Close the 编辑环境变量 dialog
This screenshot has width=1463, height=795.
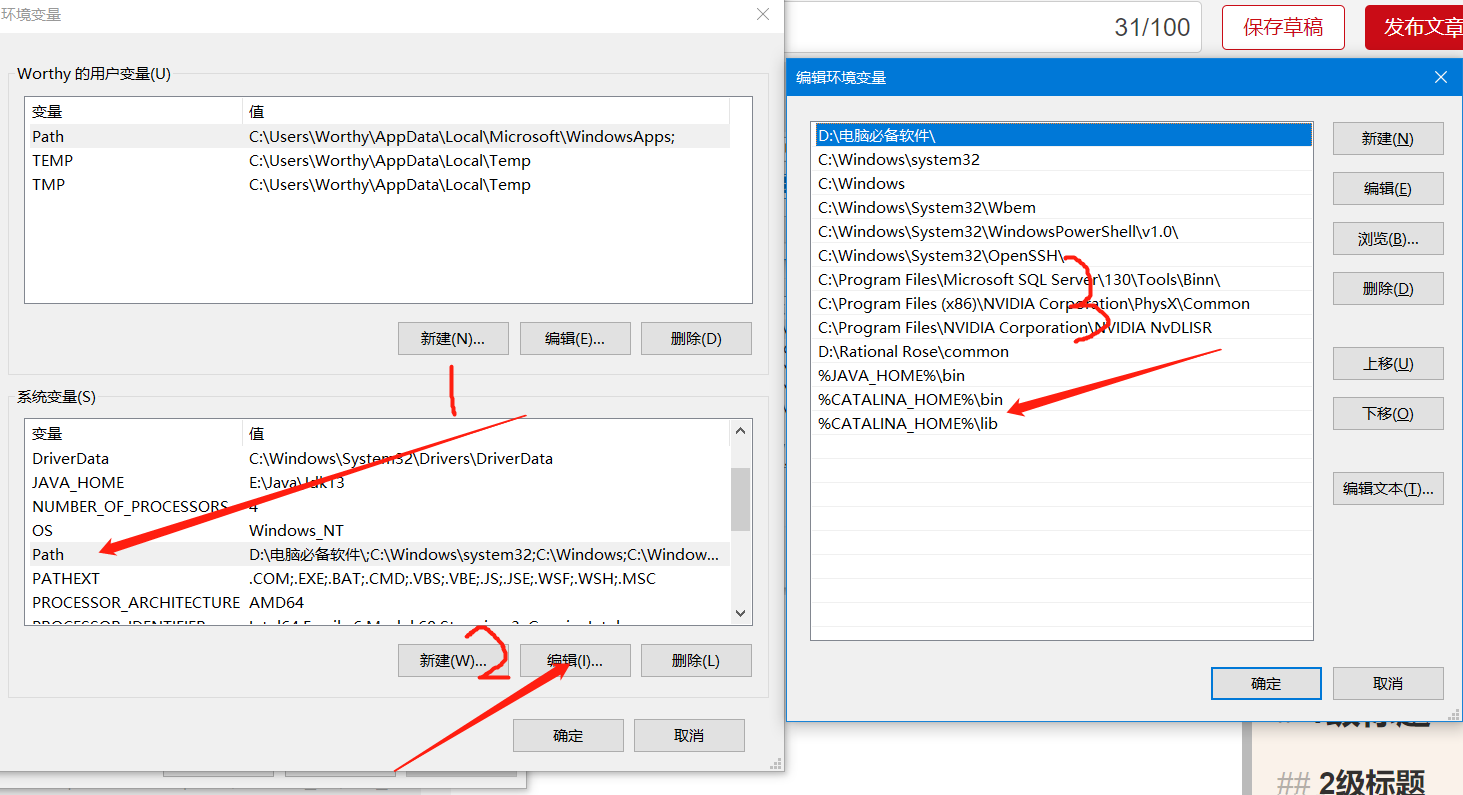pos(1440,77)
